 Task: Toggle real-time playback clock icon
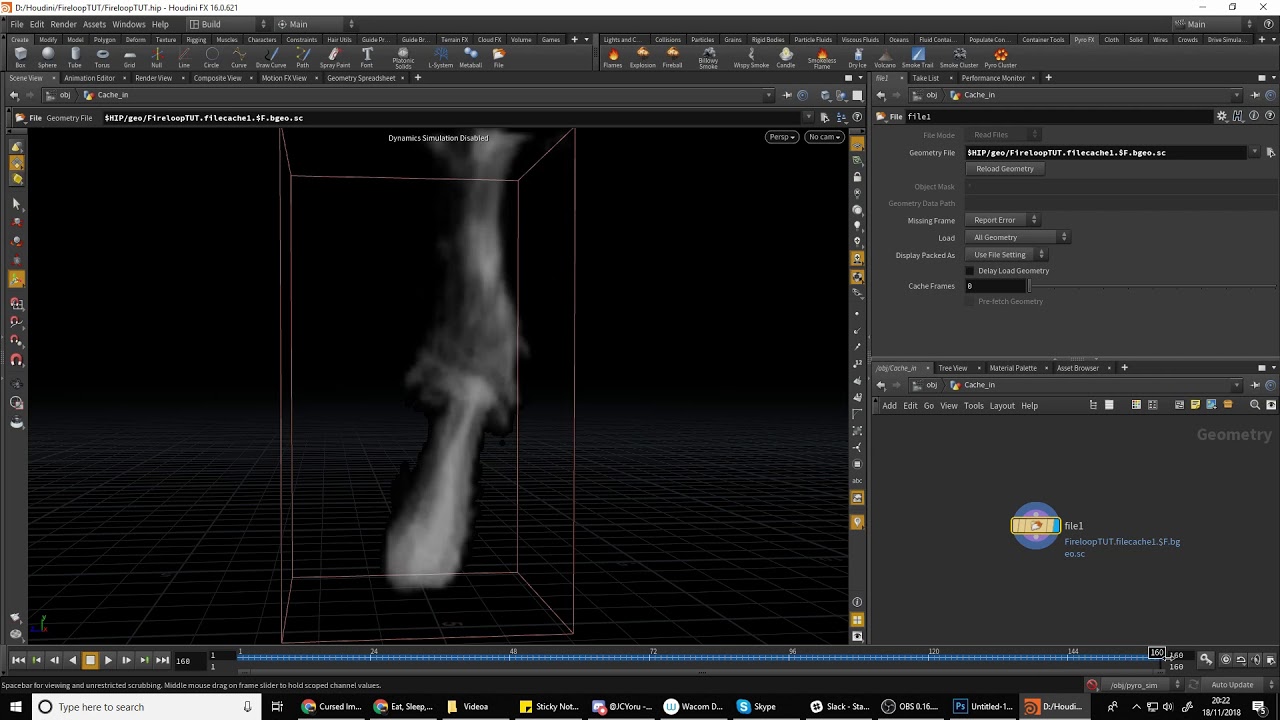[x=1226, y=659]
